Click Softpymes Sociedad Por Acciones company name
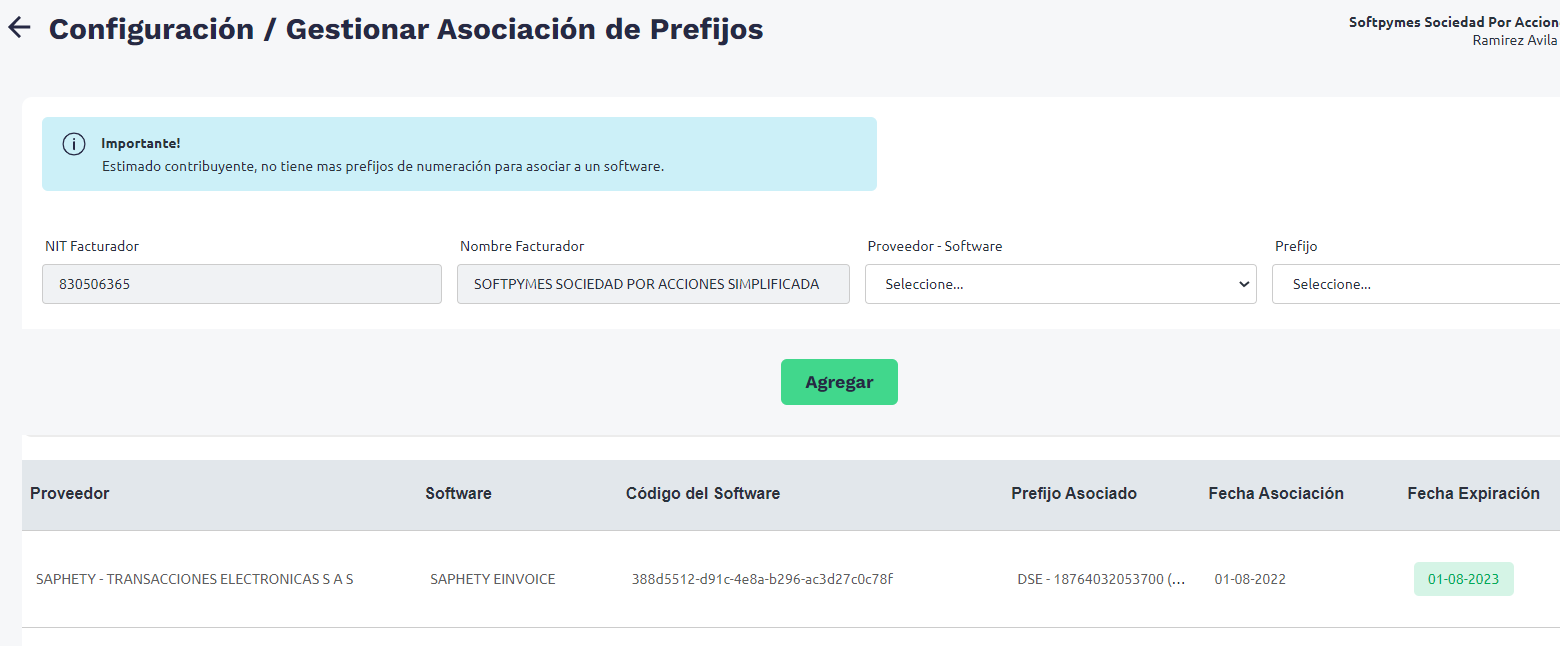Image resolution: width=1560 pixels, height=646 pixels. (1454, 22)
